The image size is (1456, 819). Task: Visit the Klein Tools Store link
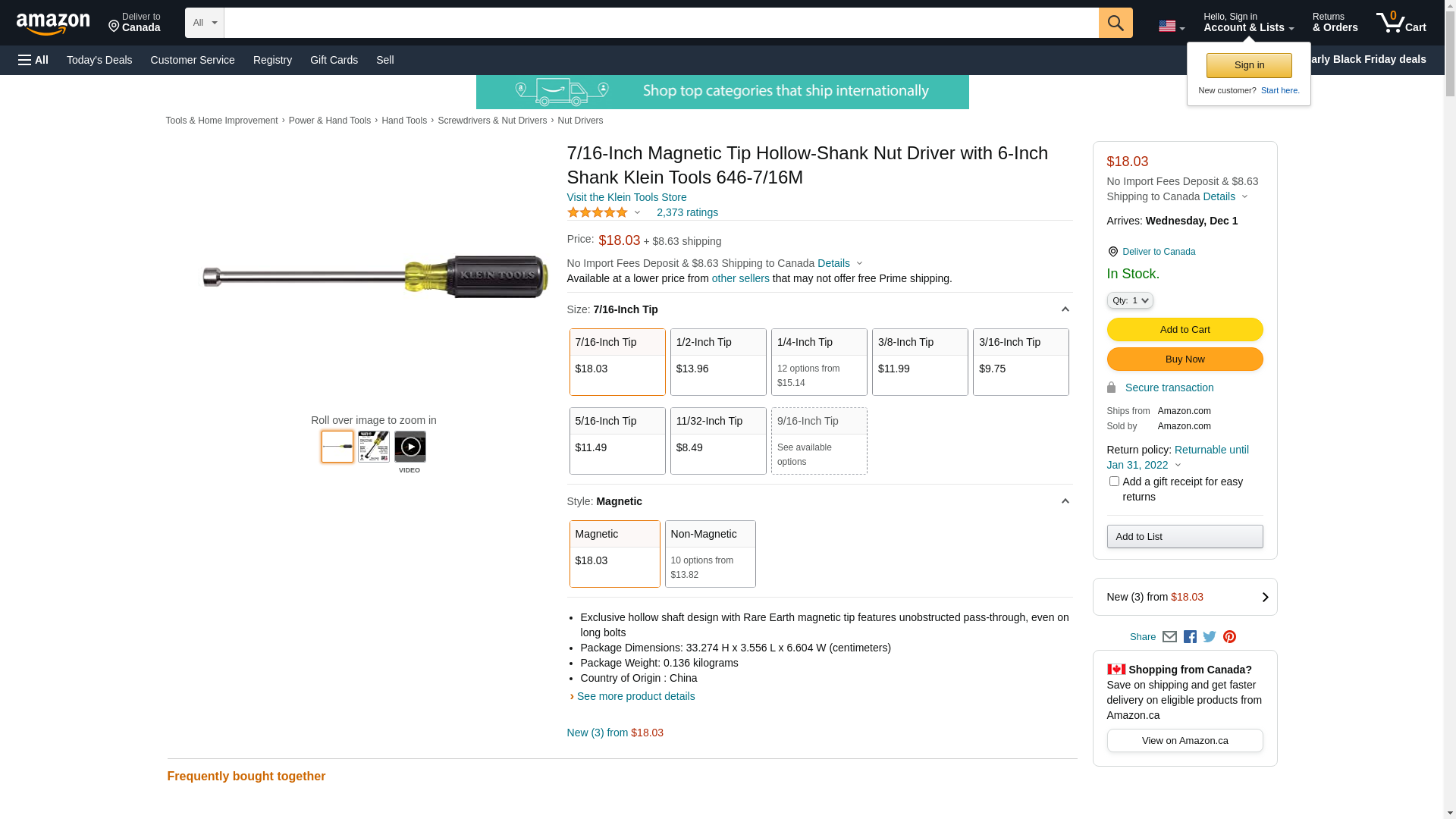(x=626, y=197)
